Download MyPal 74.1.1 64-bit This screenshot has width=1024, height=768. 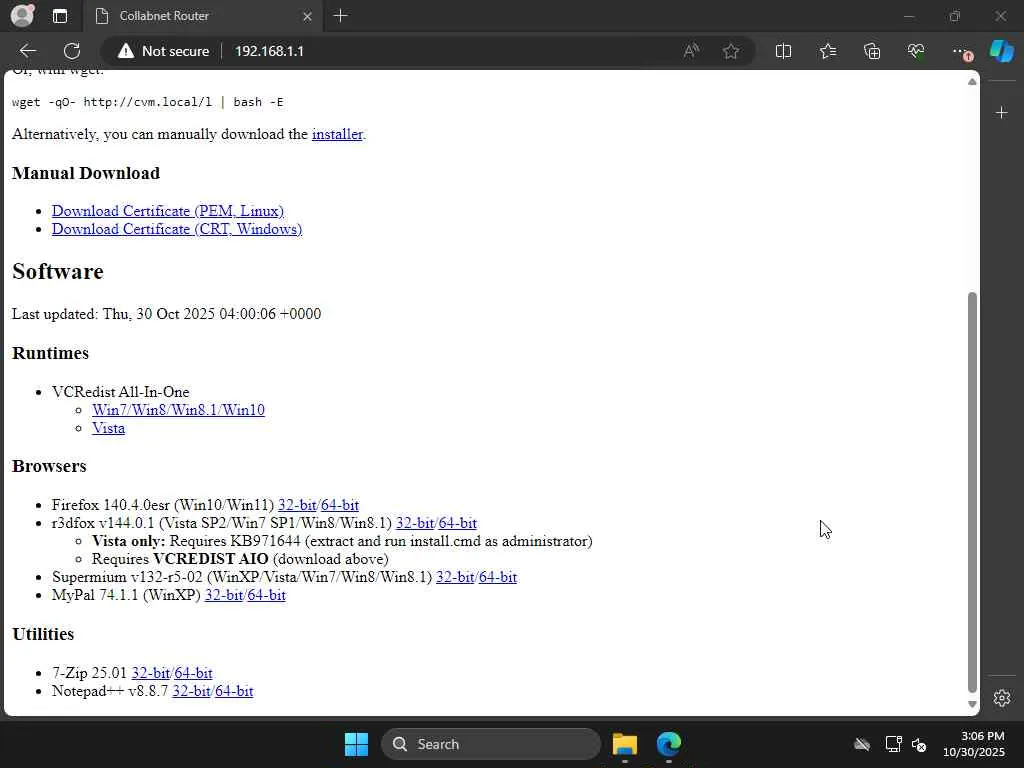pyautogui.click(x=266, y=595)
